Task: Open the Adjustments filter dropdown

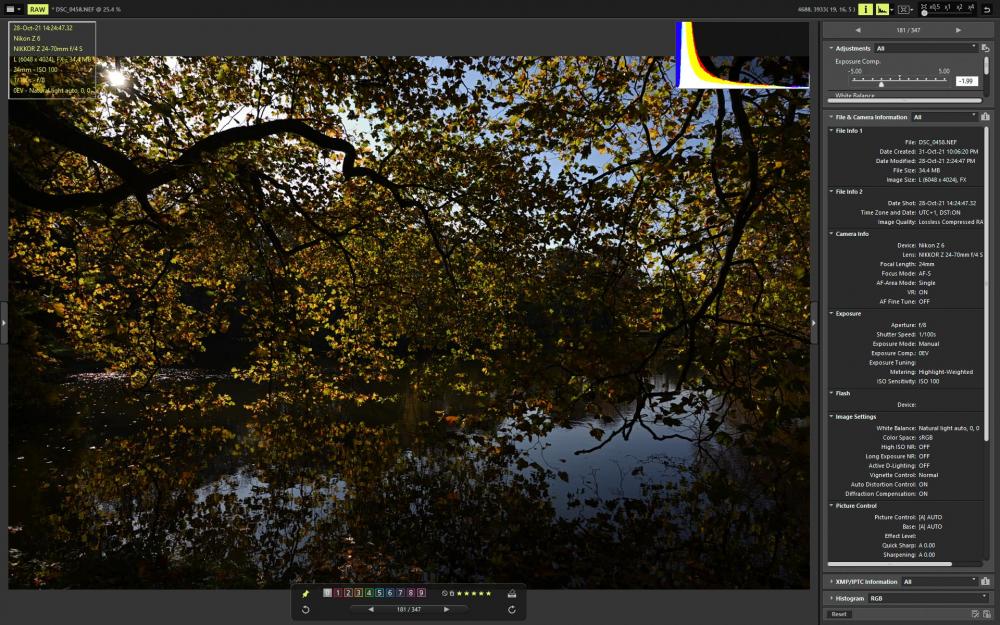Action: (x=926, y=48)
